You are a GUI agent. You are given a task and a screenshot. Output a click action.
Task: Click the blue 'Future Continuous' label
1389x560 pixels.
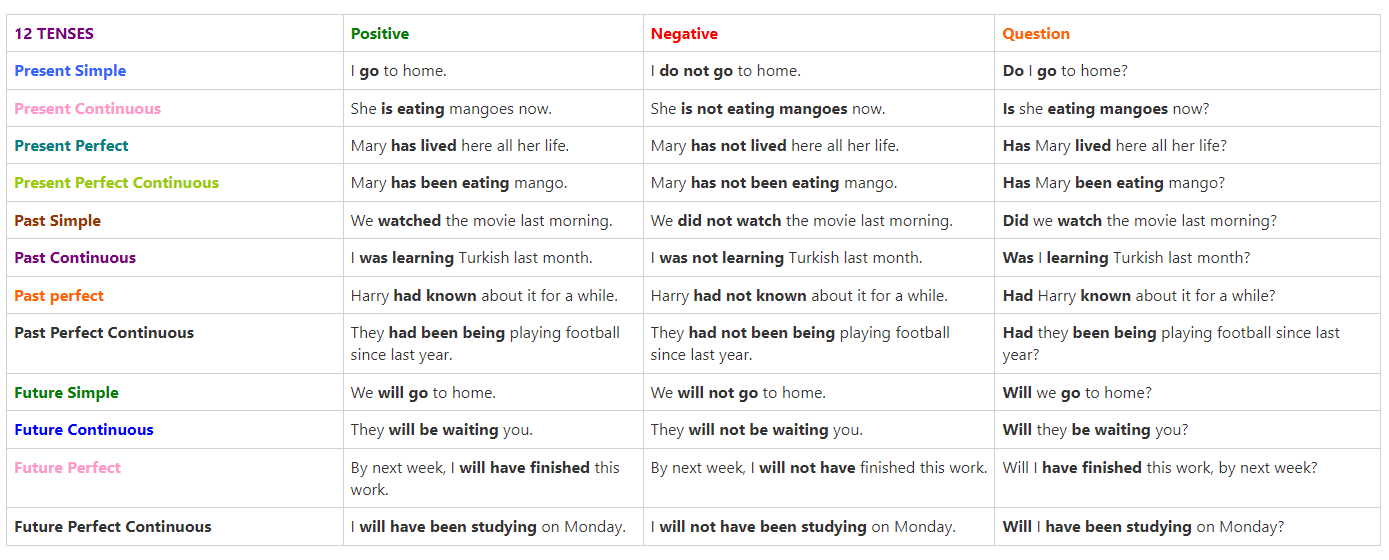point(84,430)
